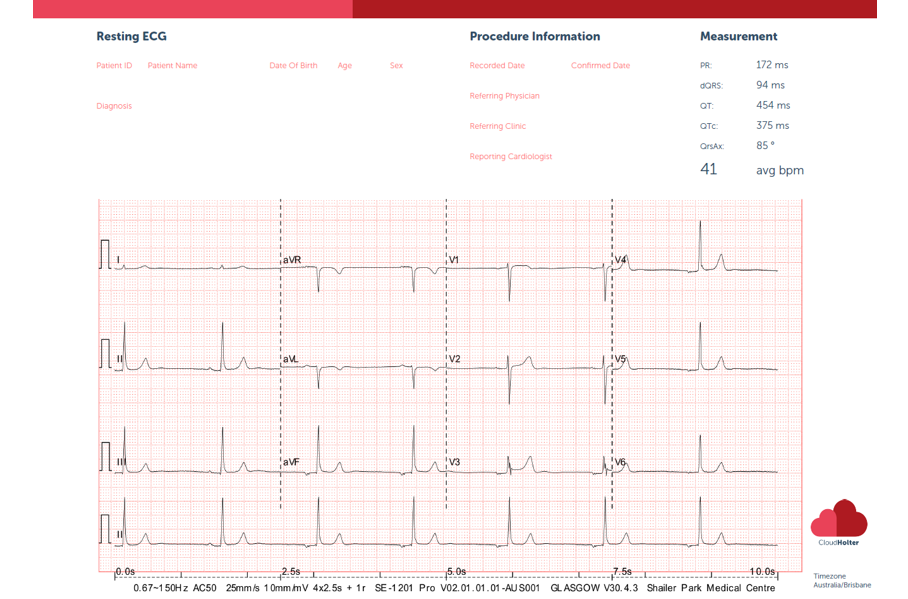Click the CloudHolter cloud logo
This screenshot has height=599, width=908.
point(839,519)
